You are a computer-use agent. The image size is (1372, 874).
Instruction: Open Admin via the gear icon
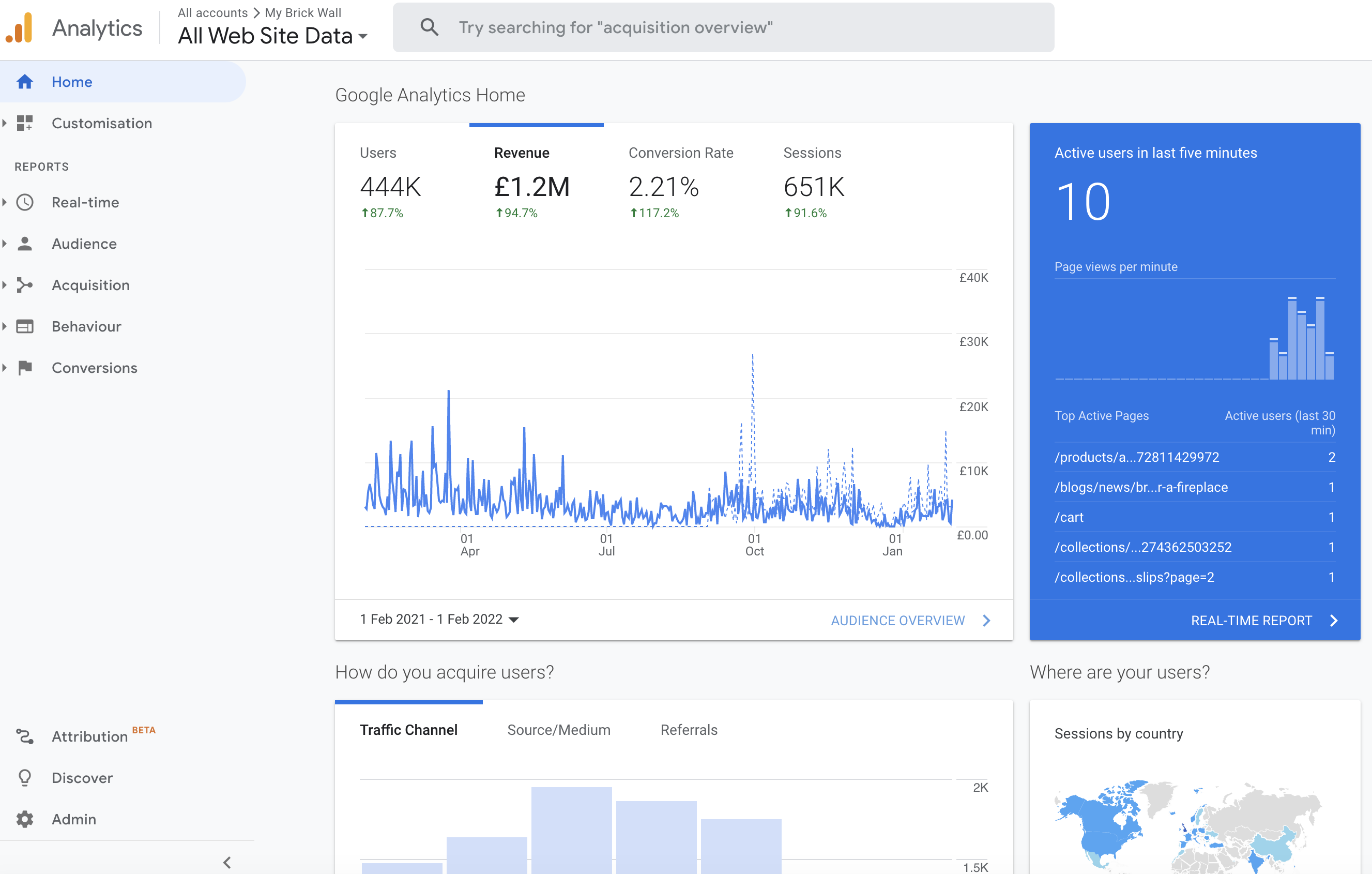coord(25,819)
